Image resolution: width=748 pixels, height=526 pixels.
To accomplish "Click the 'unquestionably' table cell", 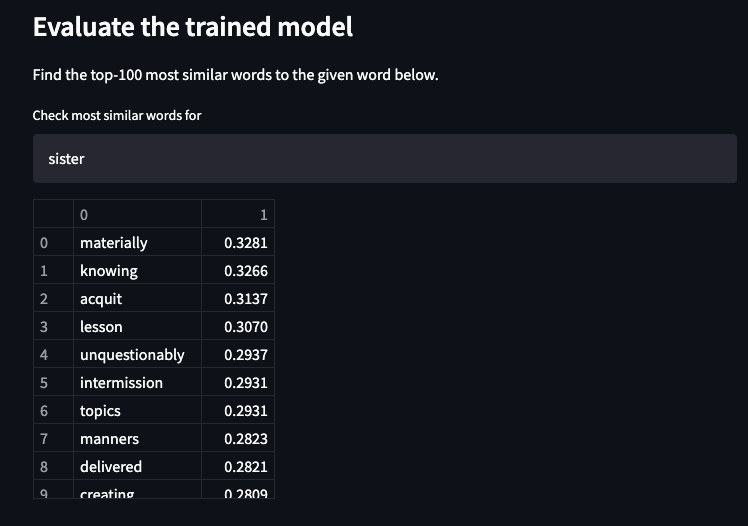I will (137, 354).
